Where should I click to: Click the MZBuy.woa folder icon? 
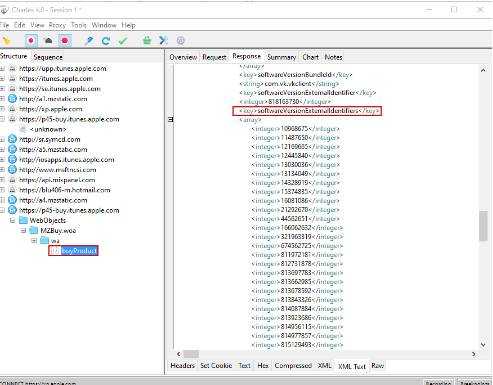pos(34,230)
